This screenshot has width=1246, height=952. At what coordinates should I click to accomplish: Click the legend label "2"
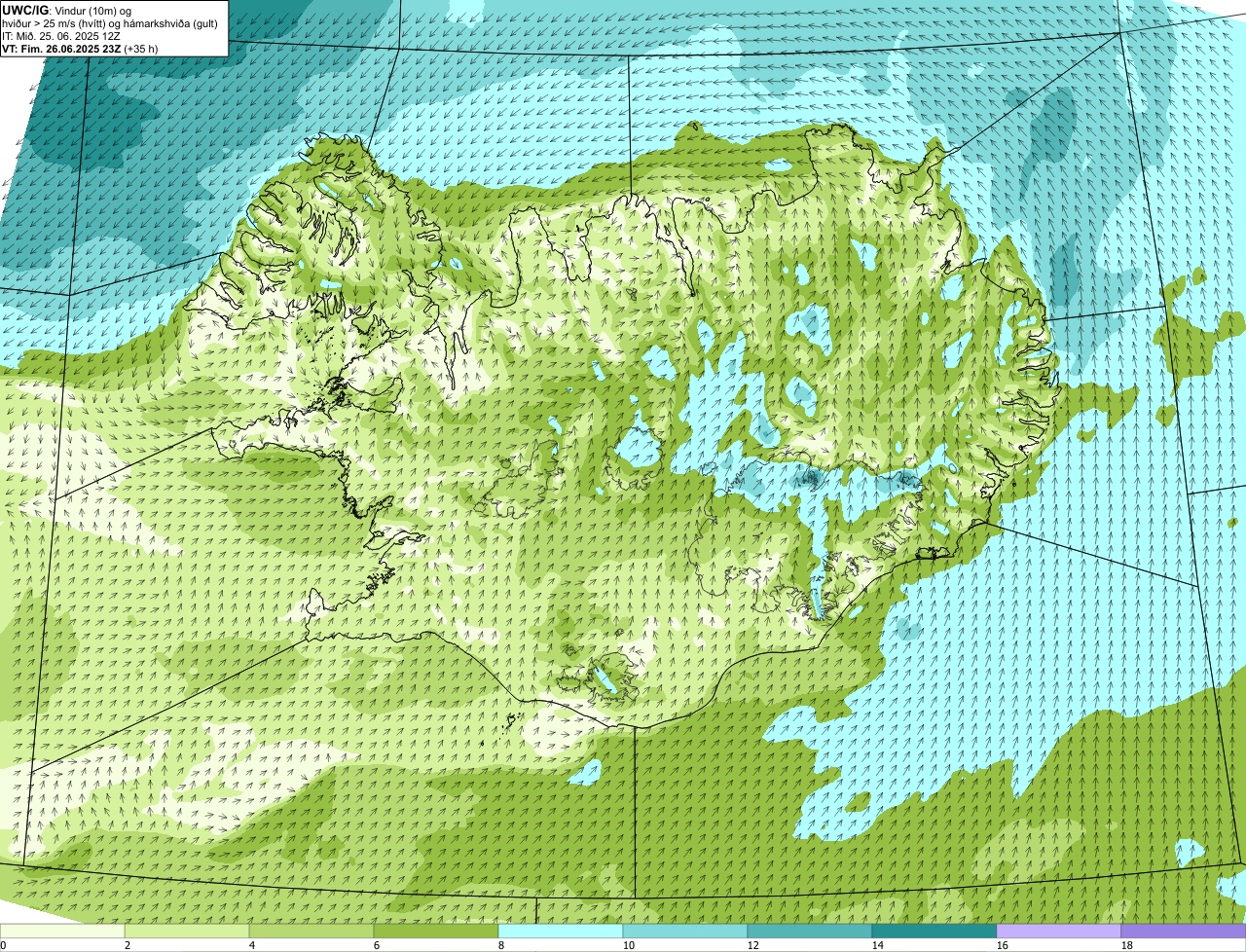coord(128,945)
